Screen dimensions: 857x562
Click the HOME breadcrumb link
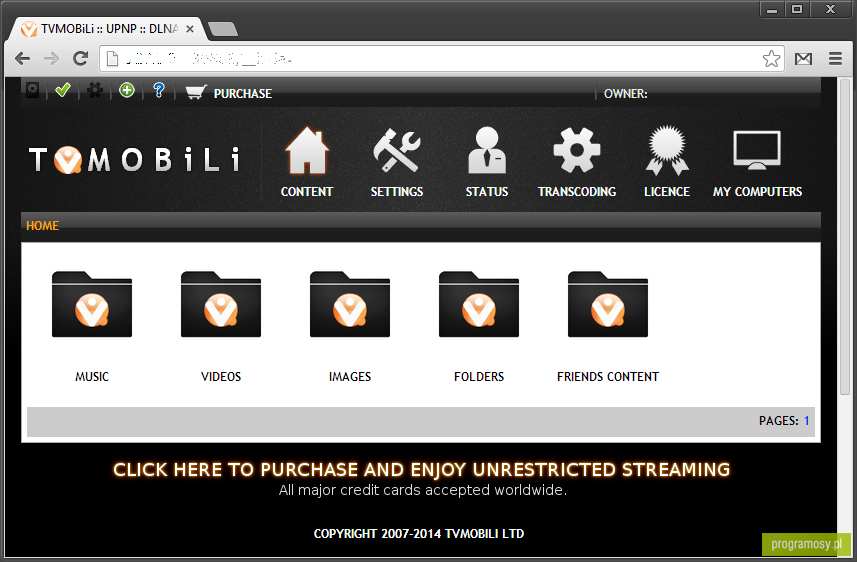43,225
